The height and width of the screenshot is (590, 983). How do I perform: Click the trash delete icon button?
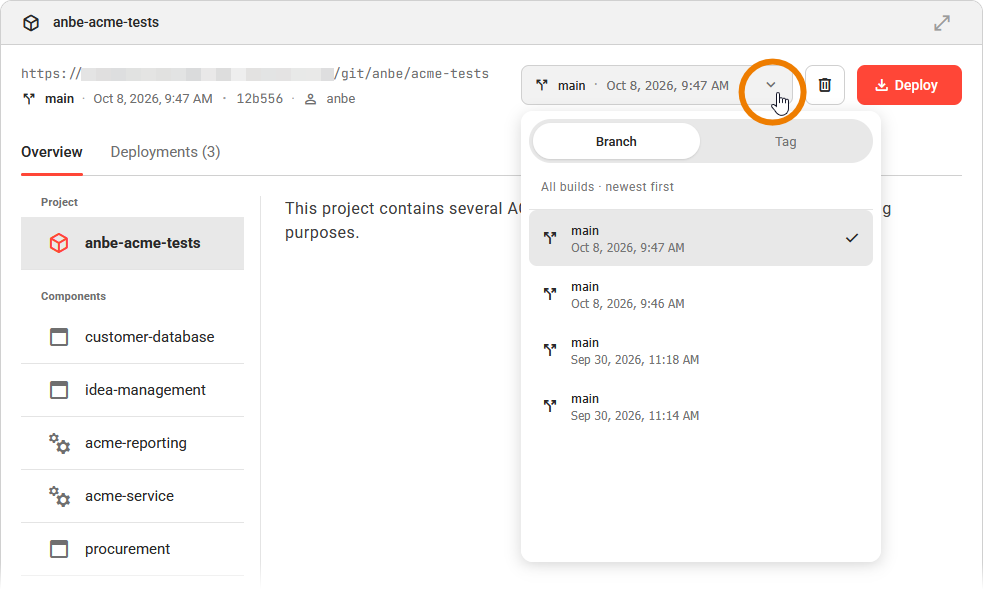[824, 85]
